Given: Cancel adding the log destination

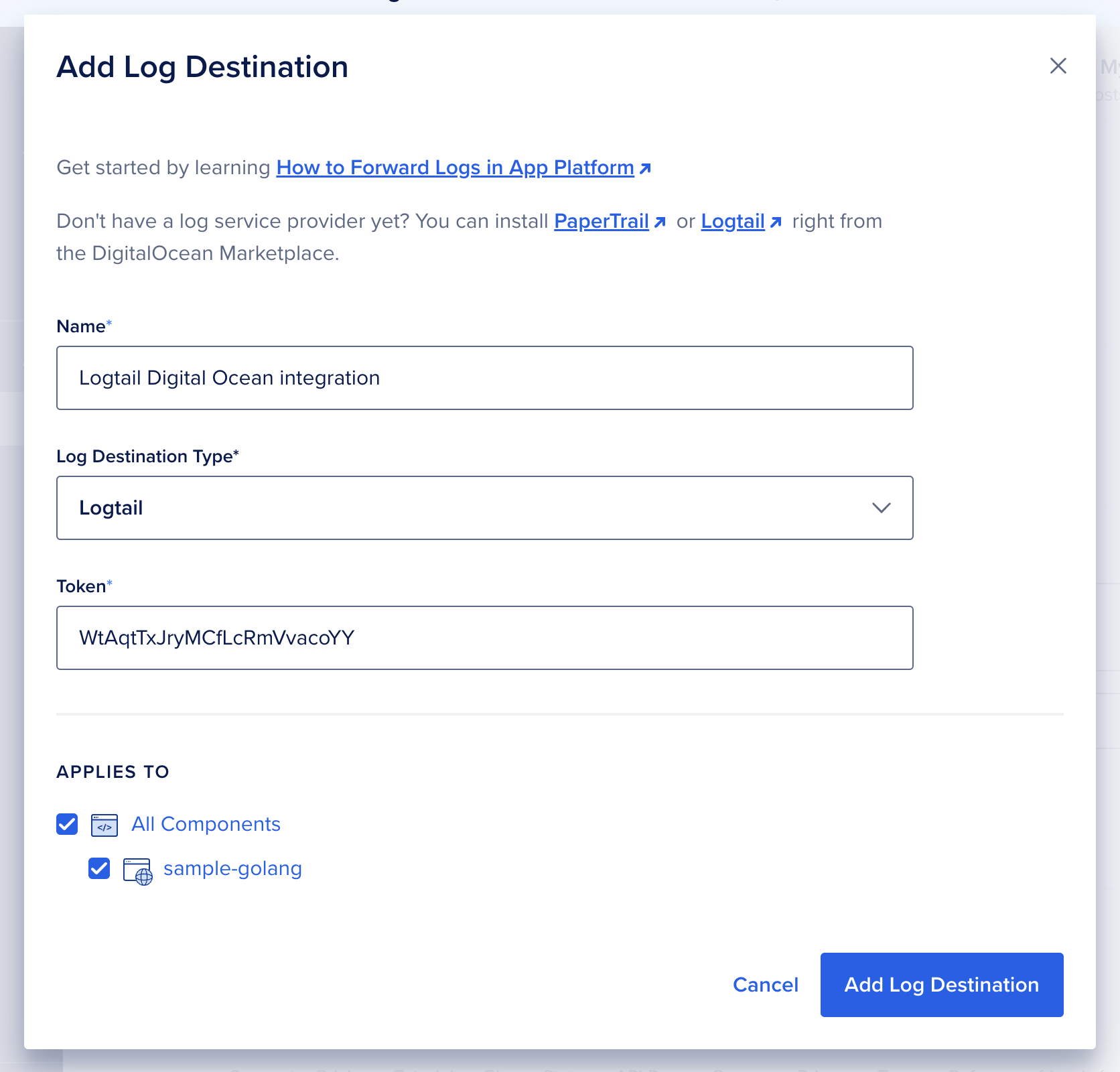Looking at the screenshot, I should (x=765, y=985).
